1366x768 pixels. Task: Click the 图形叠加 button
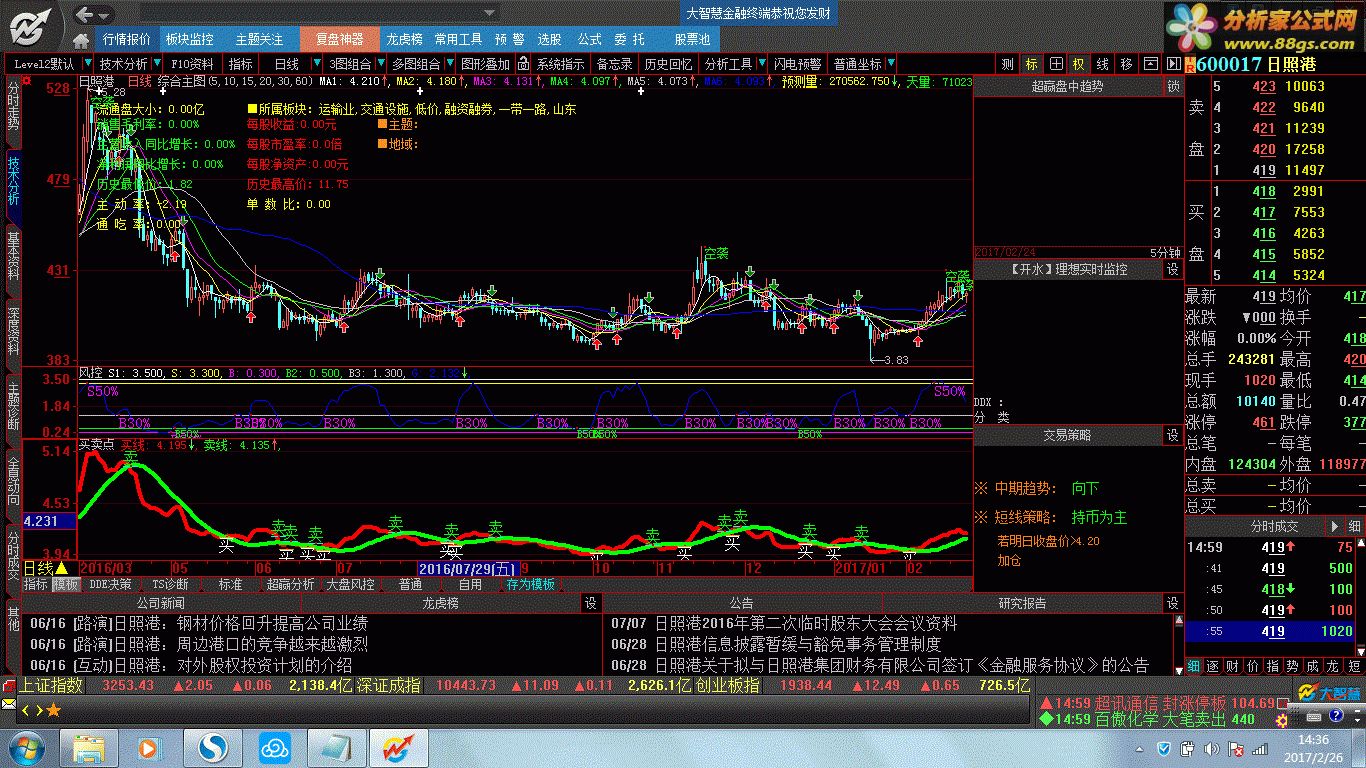[485, 64]
